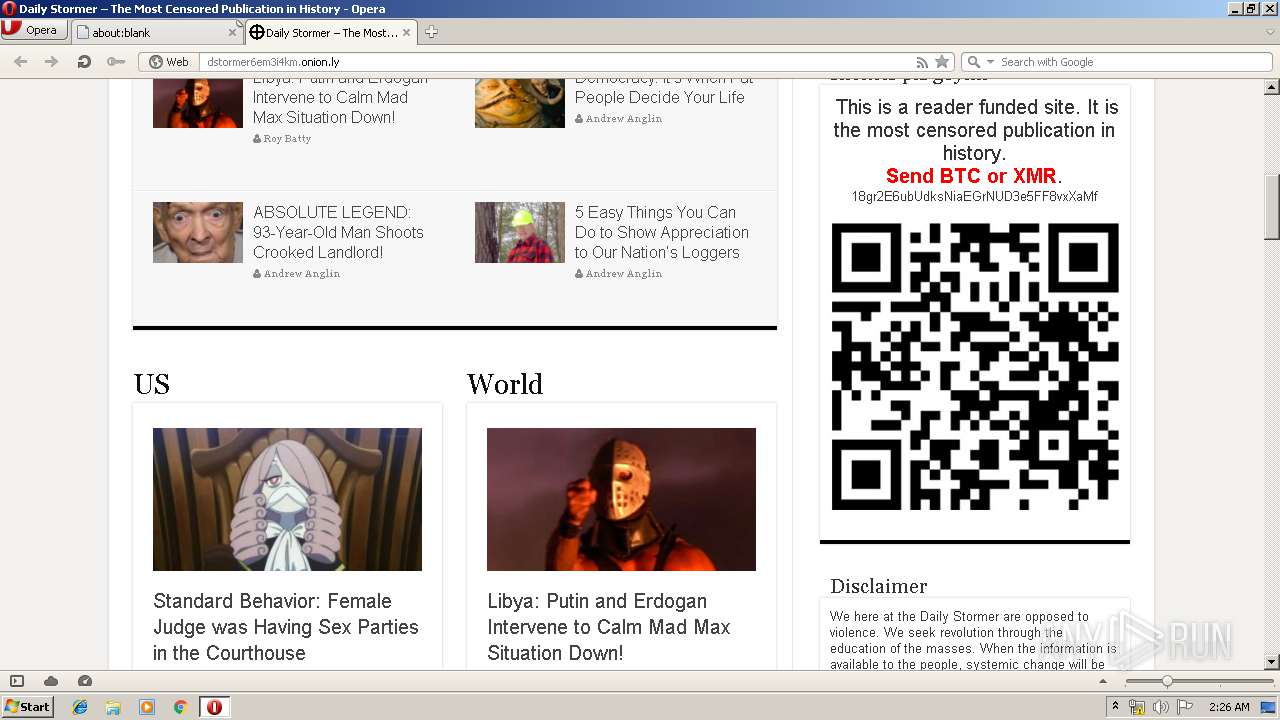This screenshot has width=1280, height=720.
Task: Go back with the back arrow
Action: point(20,61)
